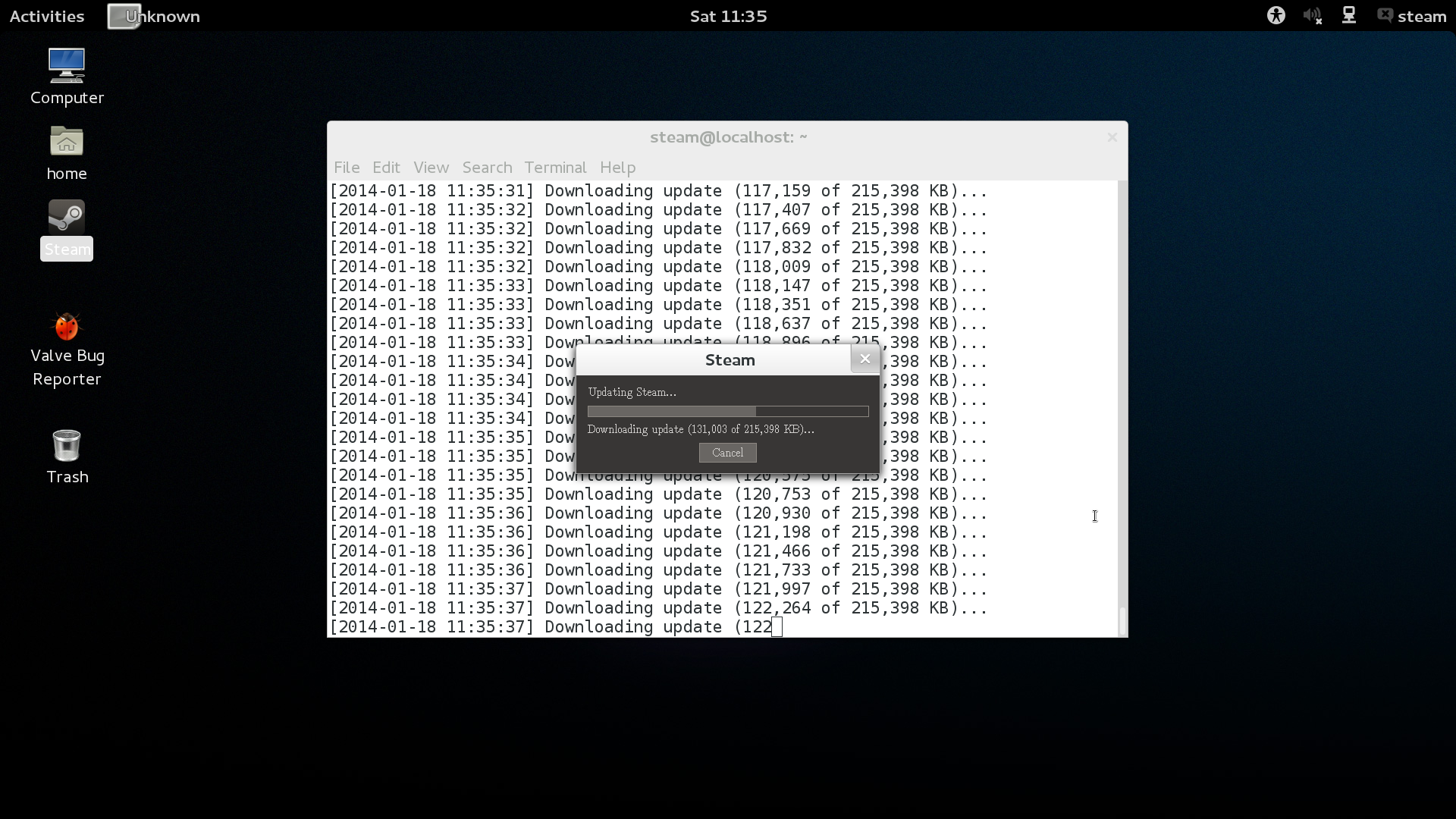This screenshot has width=1456, height=819.
Task: Close the Steam update dialog
Action: [864, 359]
